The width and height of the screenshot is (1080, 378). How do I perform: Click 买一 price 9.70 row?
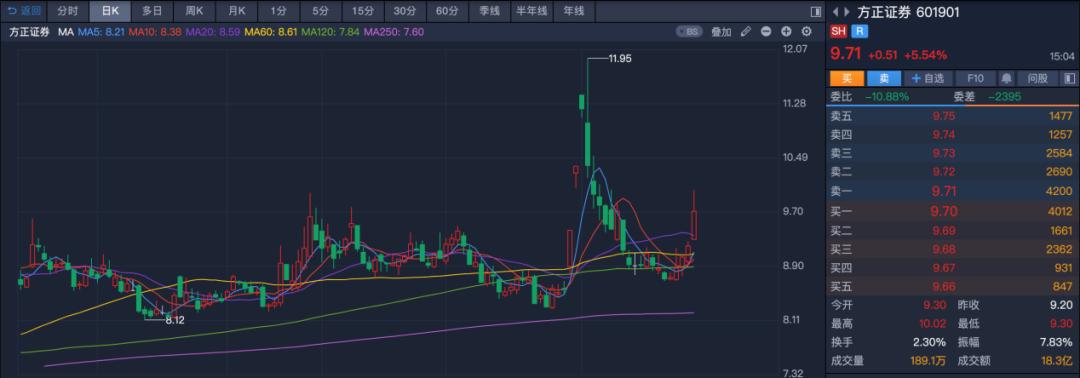pos(953,211)
